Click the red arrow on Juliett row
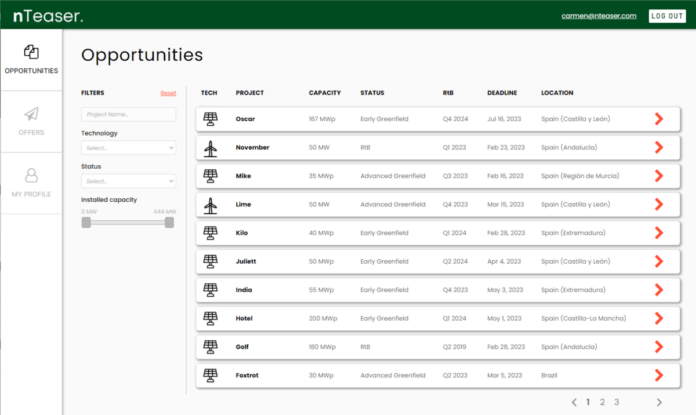696x415 pixels. (x=658, y=261)
